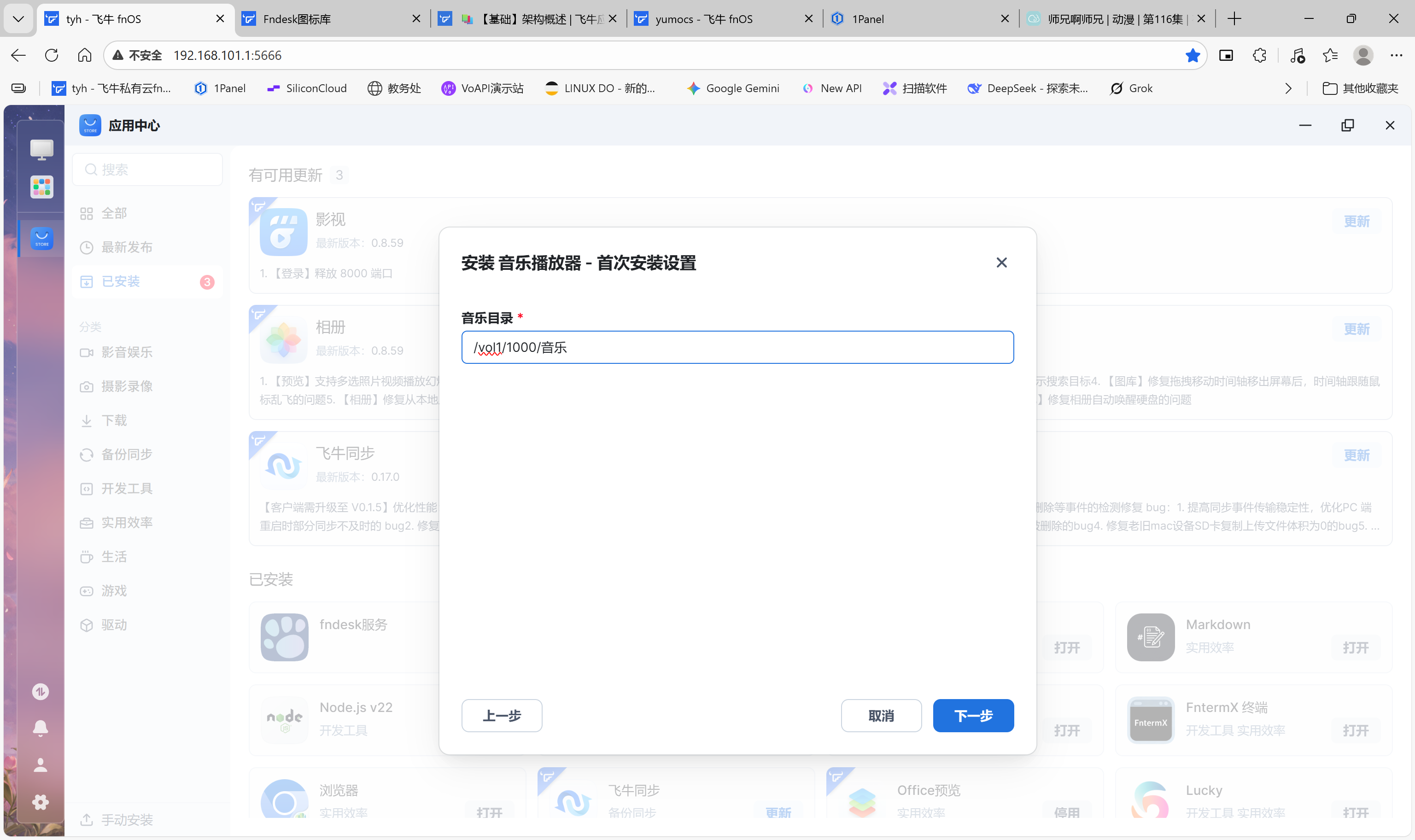
Task: Click the favorite star in address bar
Action: coord(1193,55)
